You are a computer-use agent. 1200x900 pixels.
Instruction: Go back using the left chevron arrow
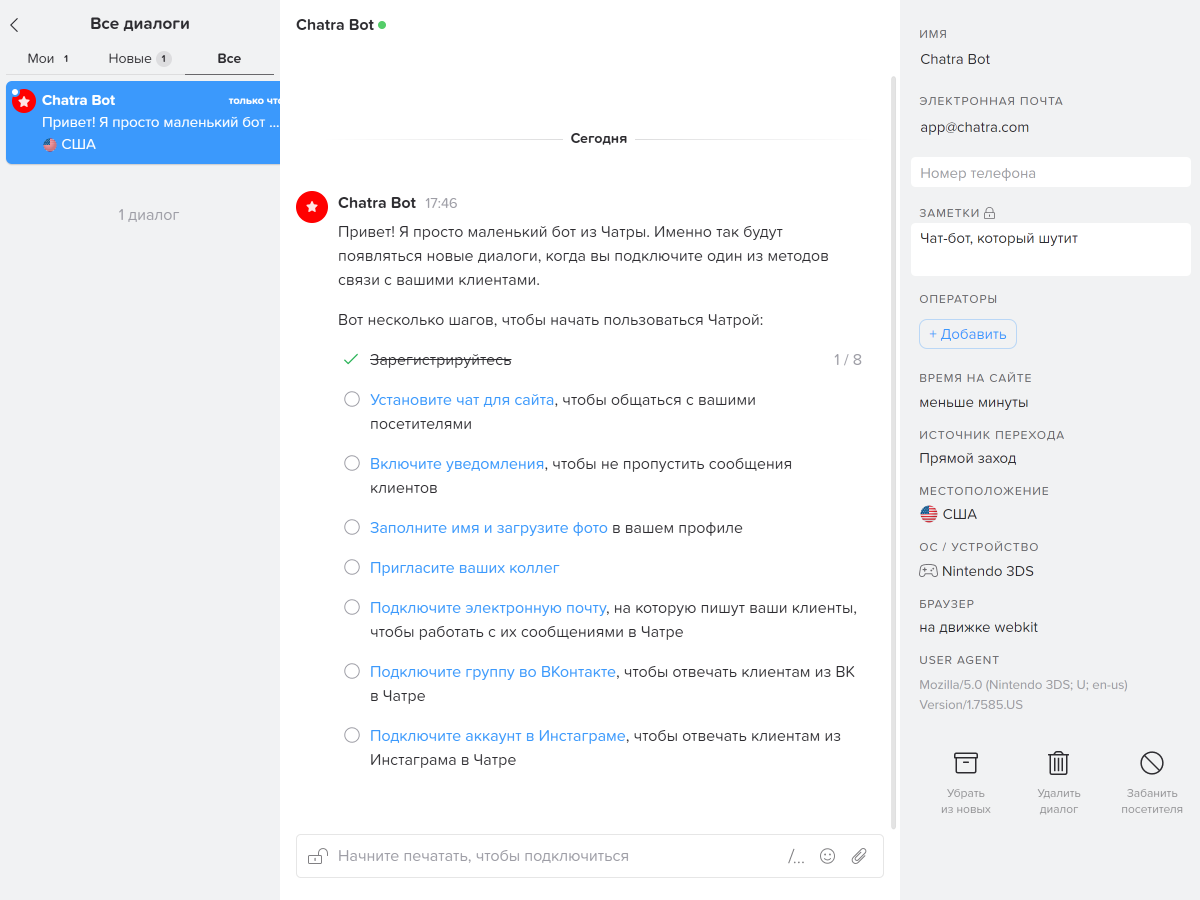click(x=14, y=25)
